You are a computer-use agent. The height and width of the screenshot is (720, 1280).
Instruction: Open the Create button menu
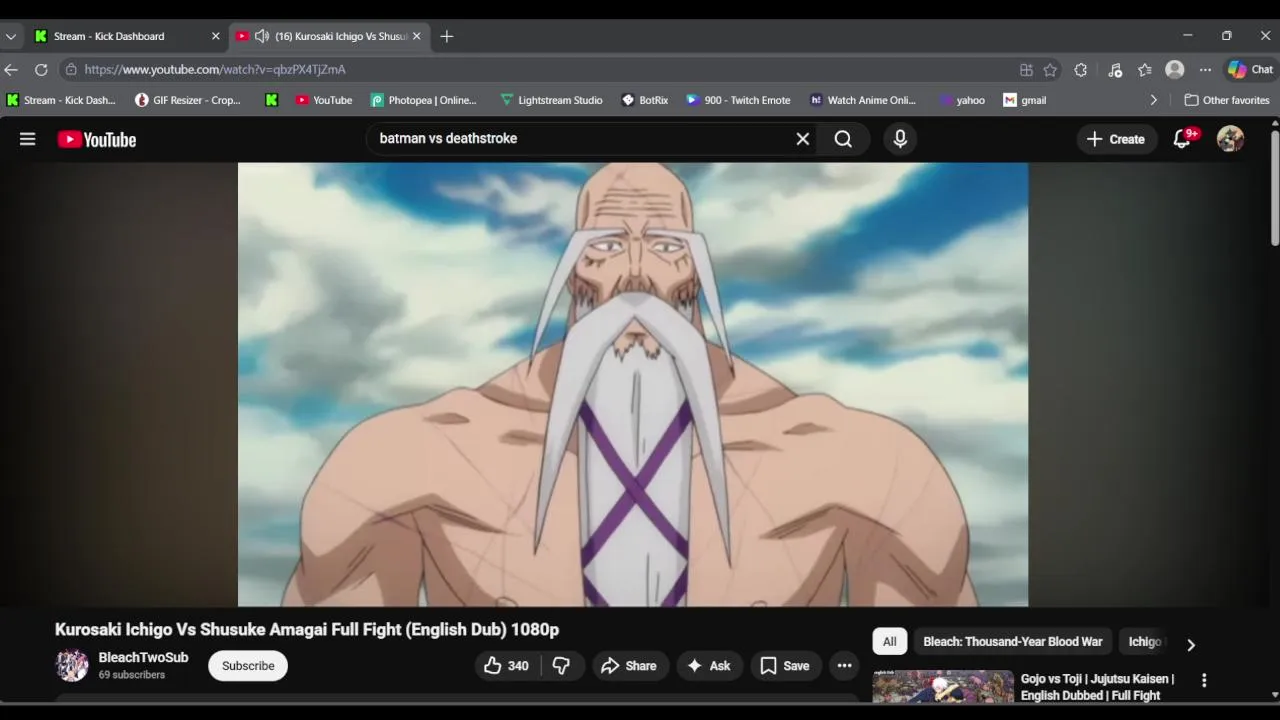pos(1115,139)
